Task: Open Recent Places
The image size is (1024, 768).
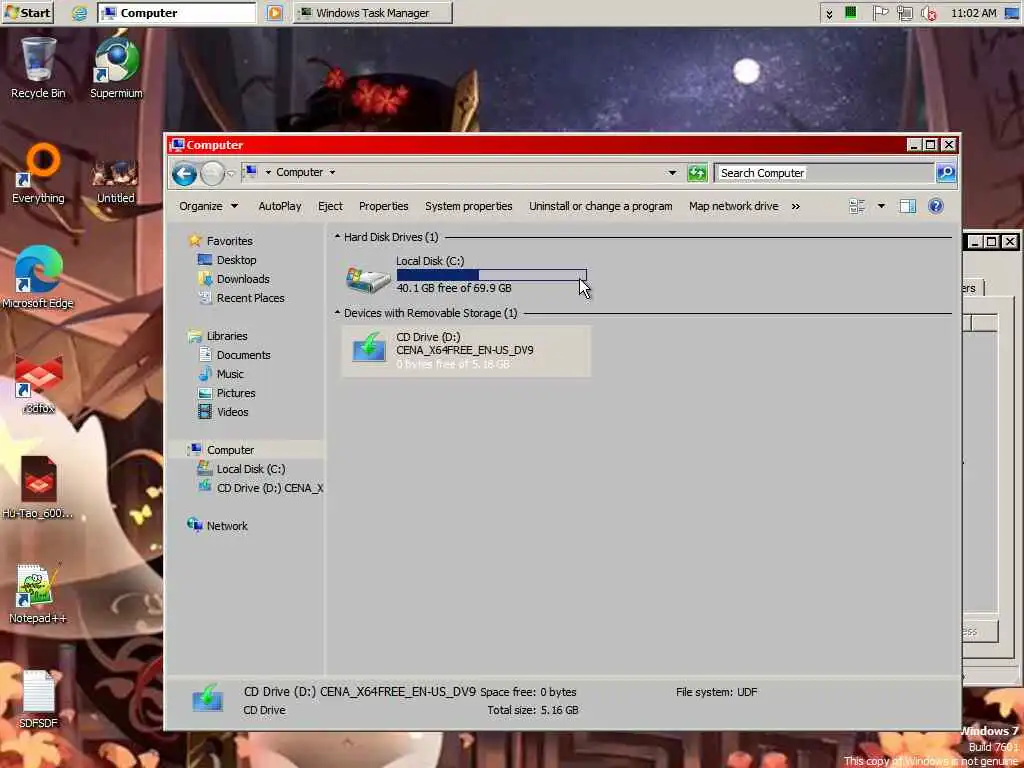Action: pyautogui.click(x=250, y=298)
